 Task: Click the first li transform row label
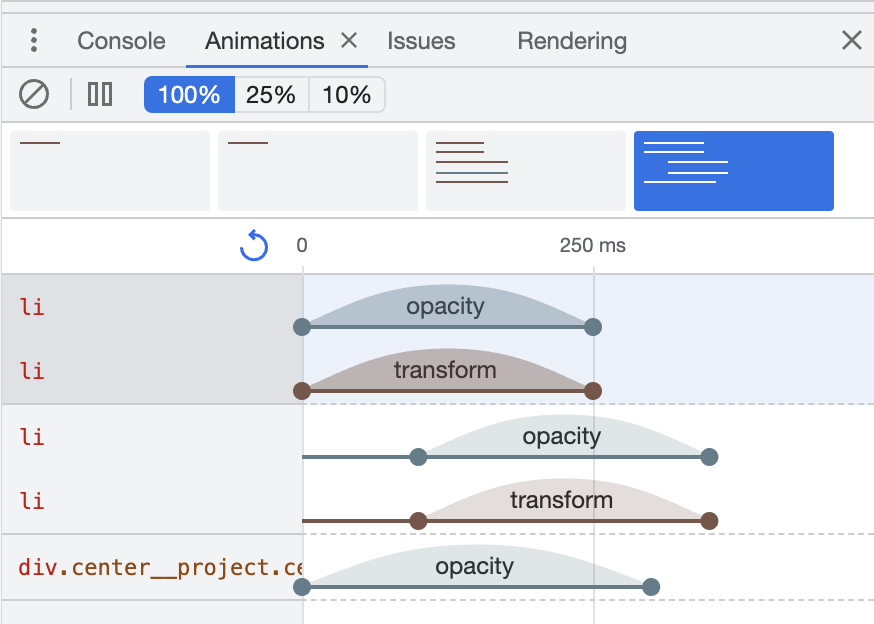(32, 371)
